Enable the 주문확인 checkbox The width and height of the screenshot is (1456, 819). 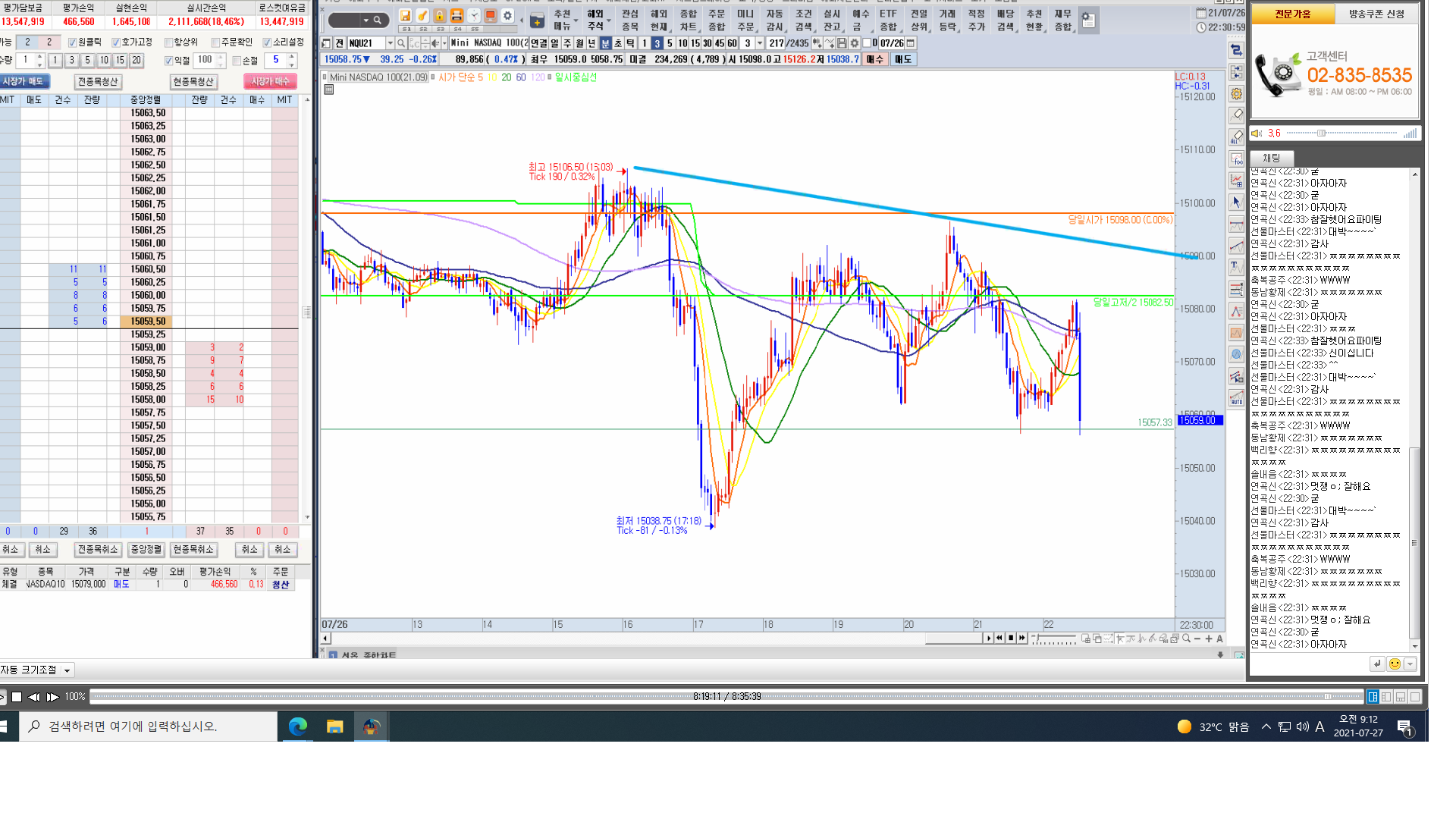(x=216, y=42)
